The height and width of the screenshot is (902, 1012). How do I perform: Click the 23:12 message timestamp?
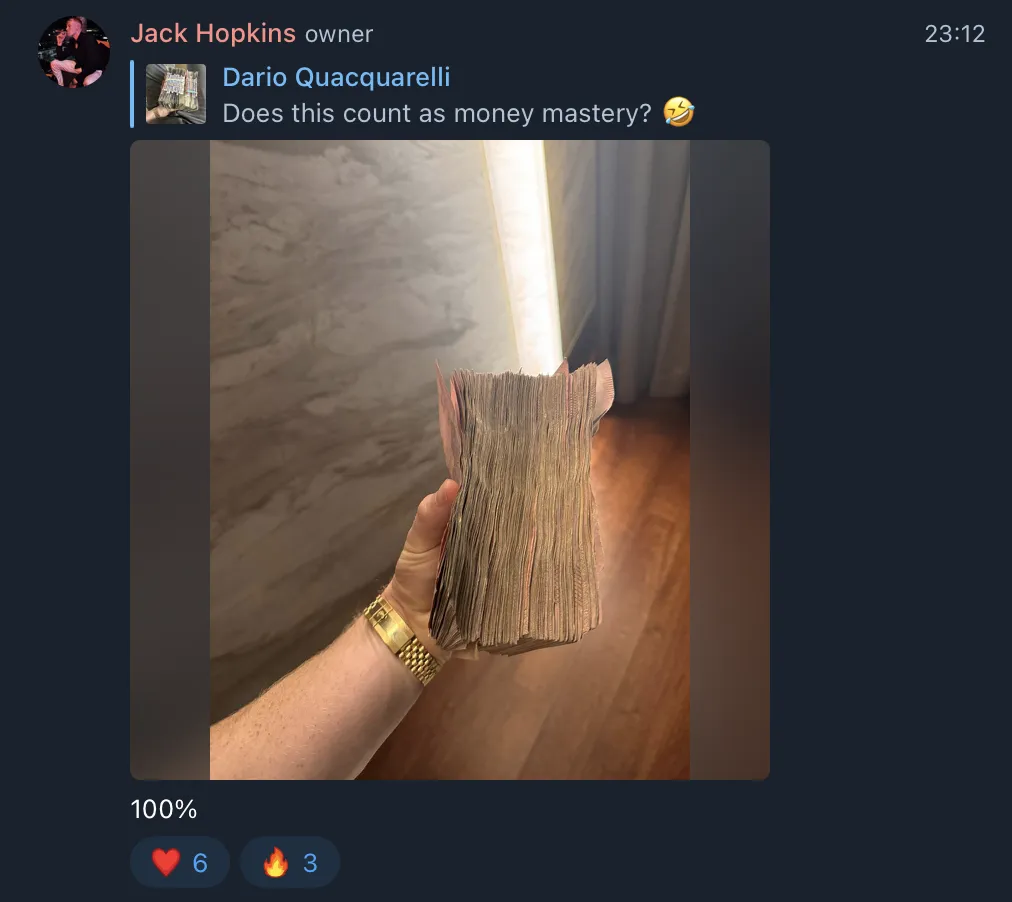pyautogui.click(x=955, y=34)
